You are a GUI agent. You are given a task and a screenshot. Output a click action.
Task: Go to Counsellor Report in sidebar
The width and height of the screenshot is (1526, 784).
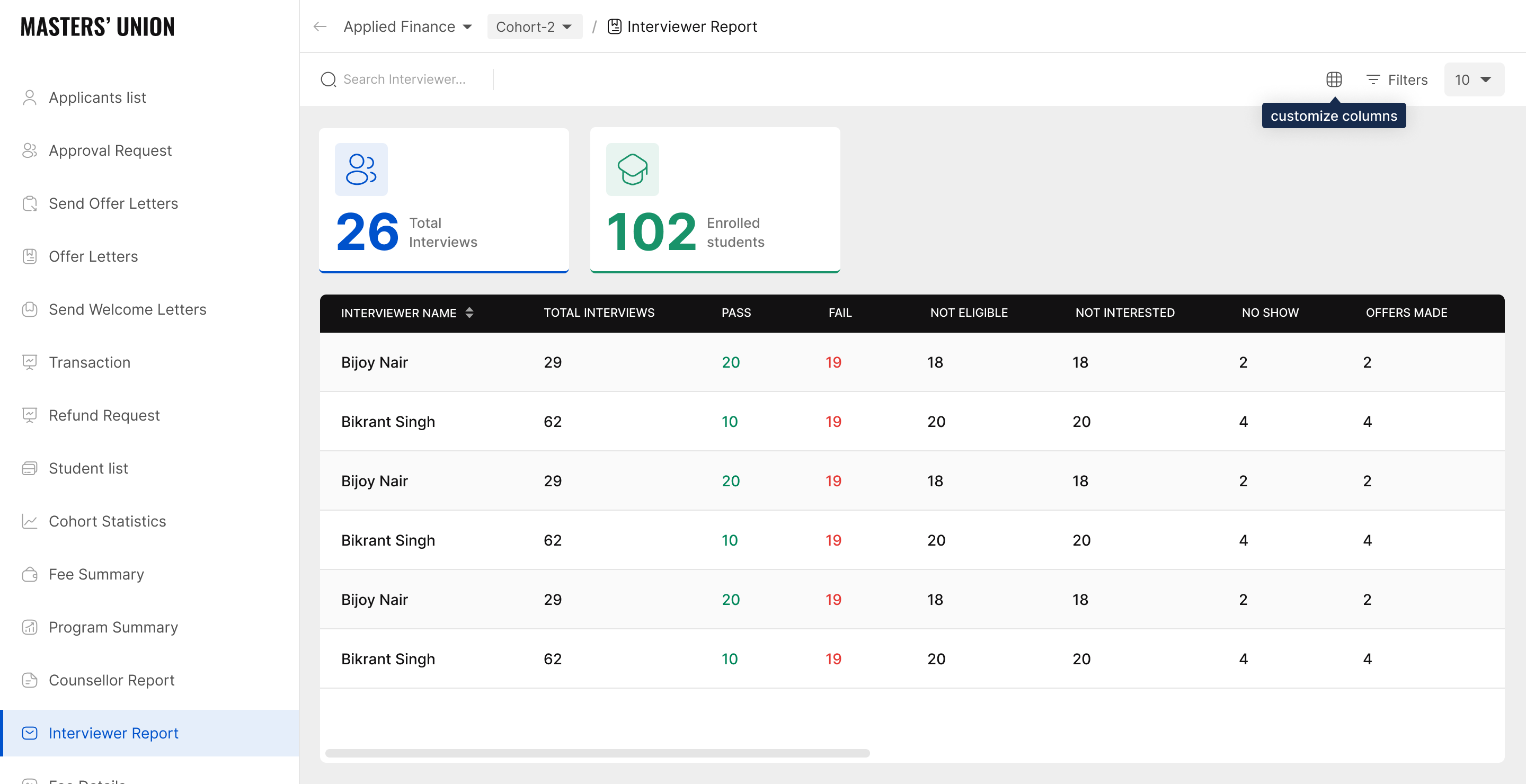click(x=111, y=680)
